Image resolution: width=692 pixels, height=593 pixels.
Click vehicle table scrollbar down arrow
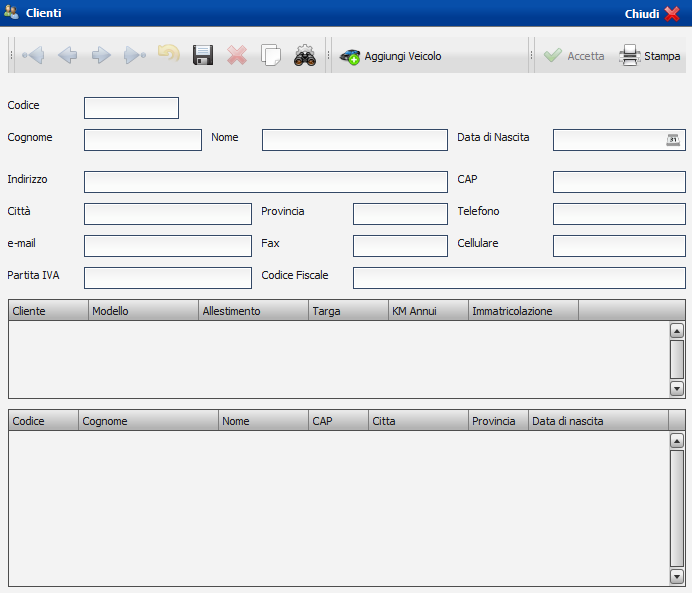tap(677, 388)
